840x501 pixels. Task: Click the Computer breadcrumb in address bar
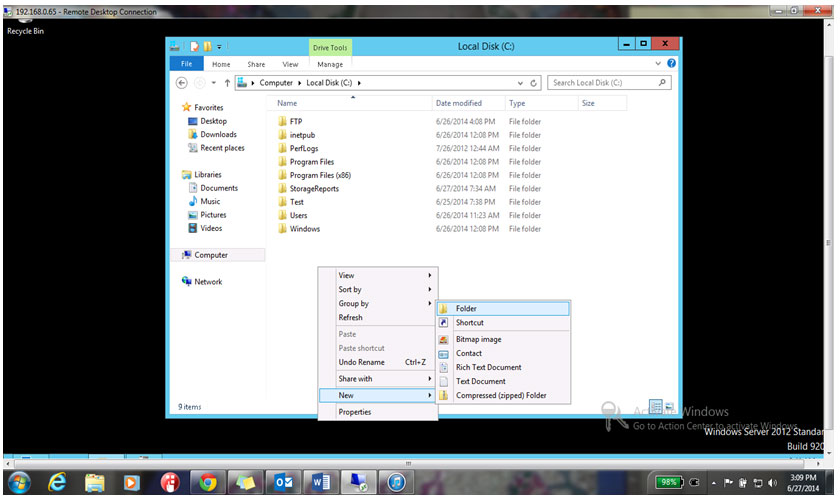point(276,83)
